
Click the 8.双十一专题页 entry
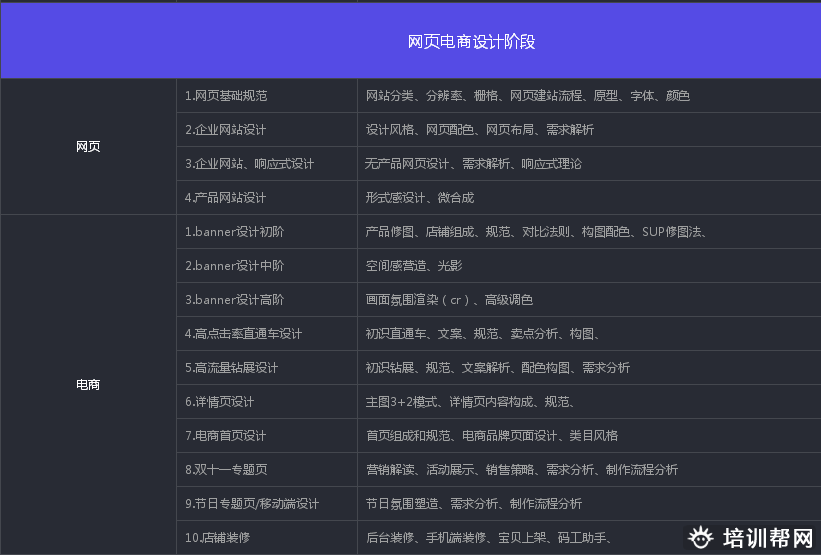point(225,470)
